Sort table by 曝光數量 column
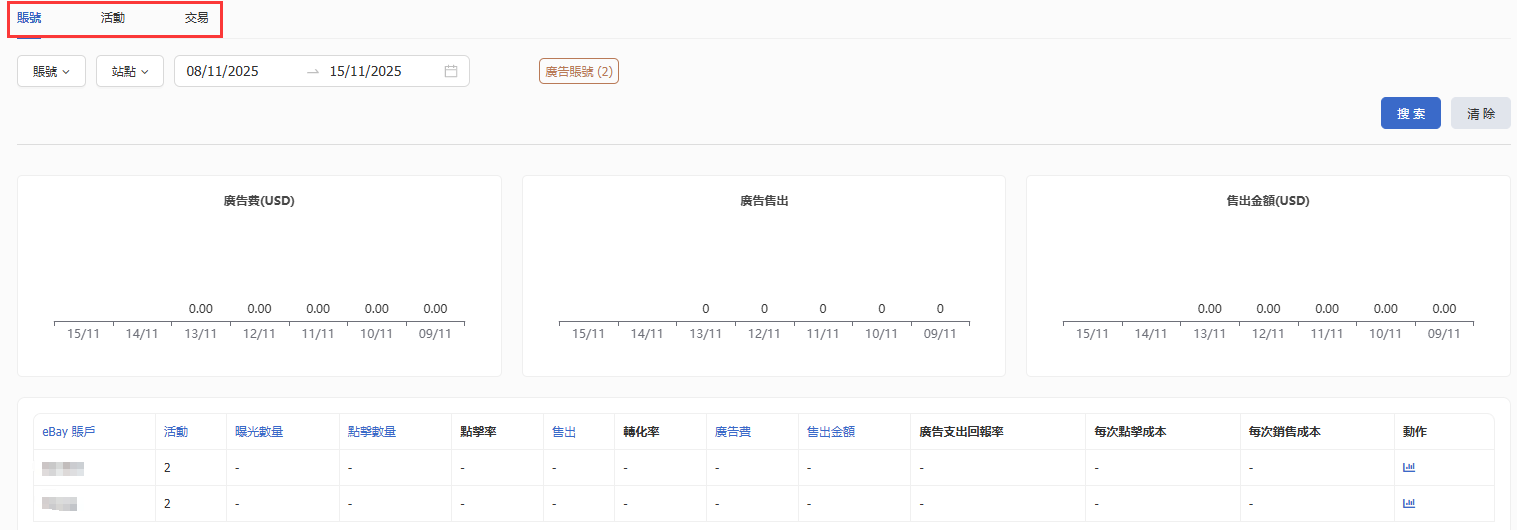Screen dimensions: 1517x530 click(x=259, y=432)
